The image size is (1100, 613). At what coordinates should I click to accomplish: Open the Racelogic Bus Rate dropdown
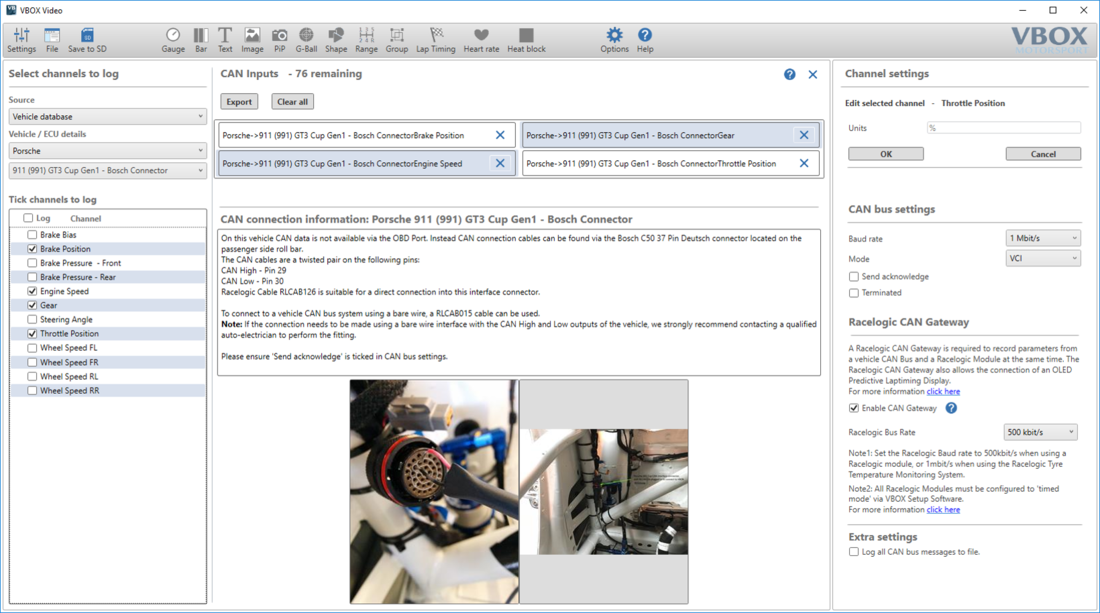point(1040,432)
